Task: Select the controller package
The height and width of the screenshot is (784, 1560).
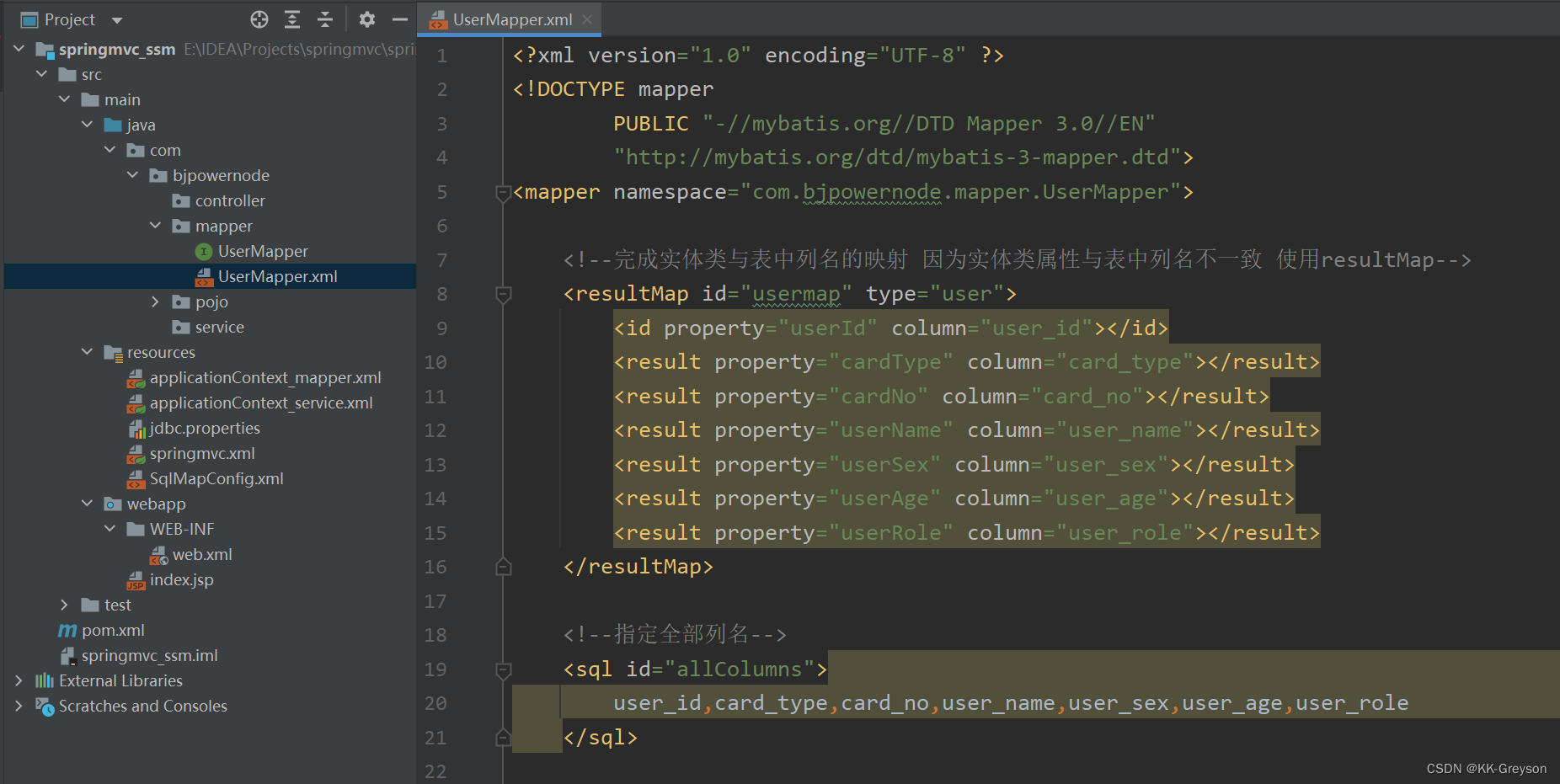Action: (230, 200)
